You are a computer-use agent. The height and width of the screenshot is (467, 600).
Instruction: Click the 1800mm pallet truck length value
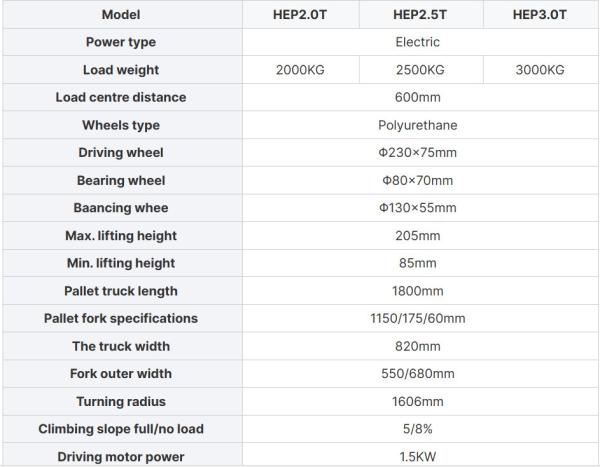point(417,291)
